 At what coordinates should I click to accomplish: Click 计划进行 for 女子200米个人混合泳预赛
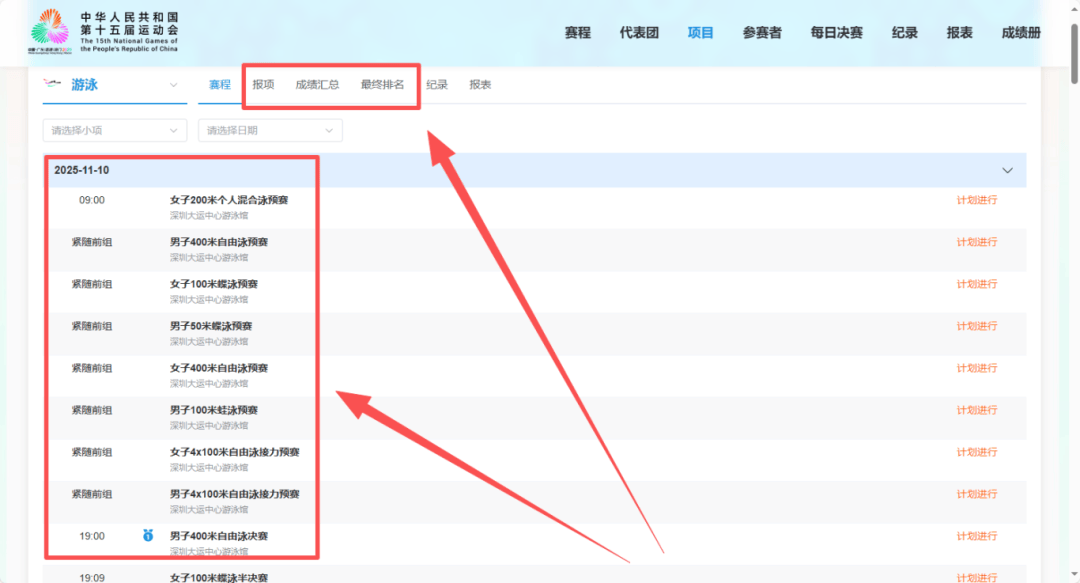point(977,199)
